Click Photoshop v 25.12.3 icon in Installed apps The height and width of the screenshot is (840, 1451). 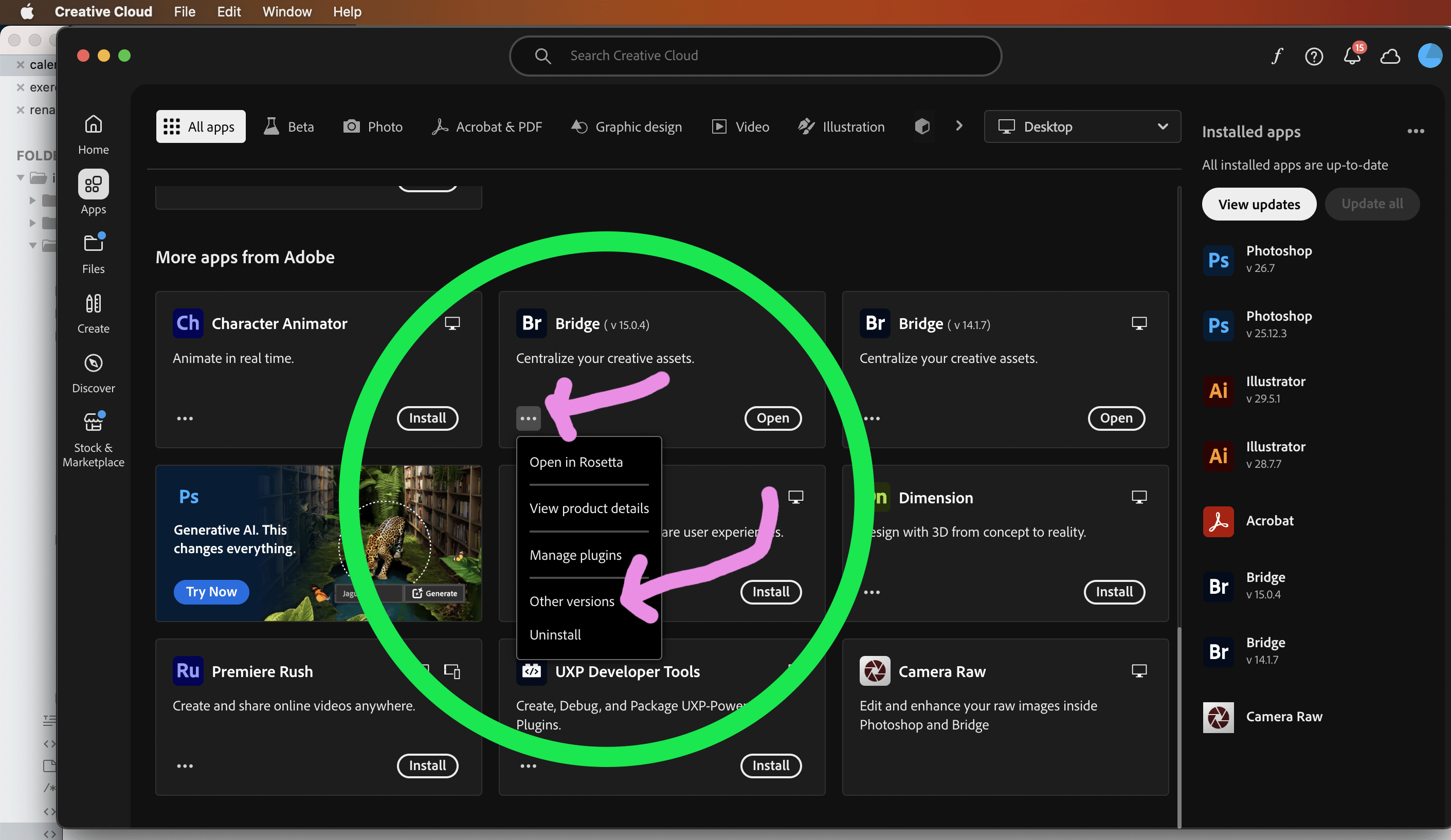[x=1218, y=325]
